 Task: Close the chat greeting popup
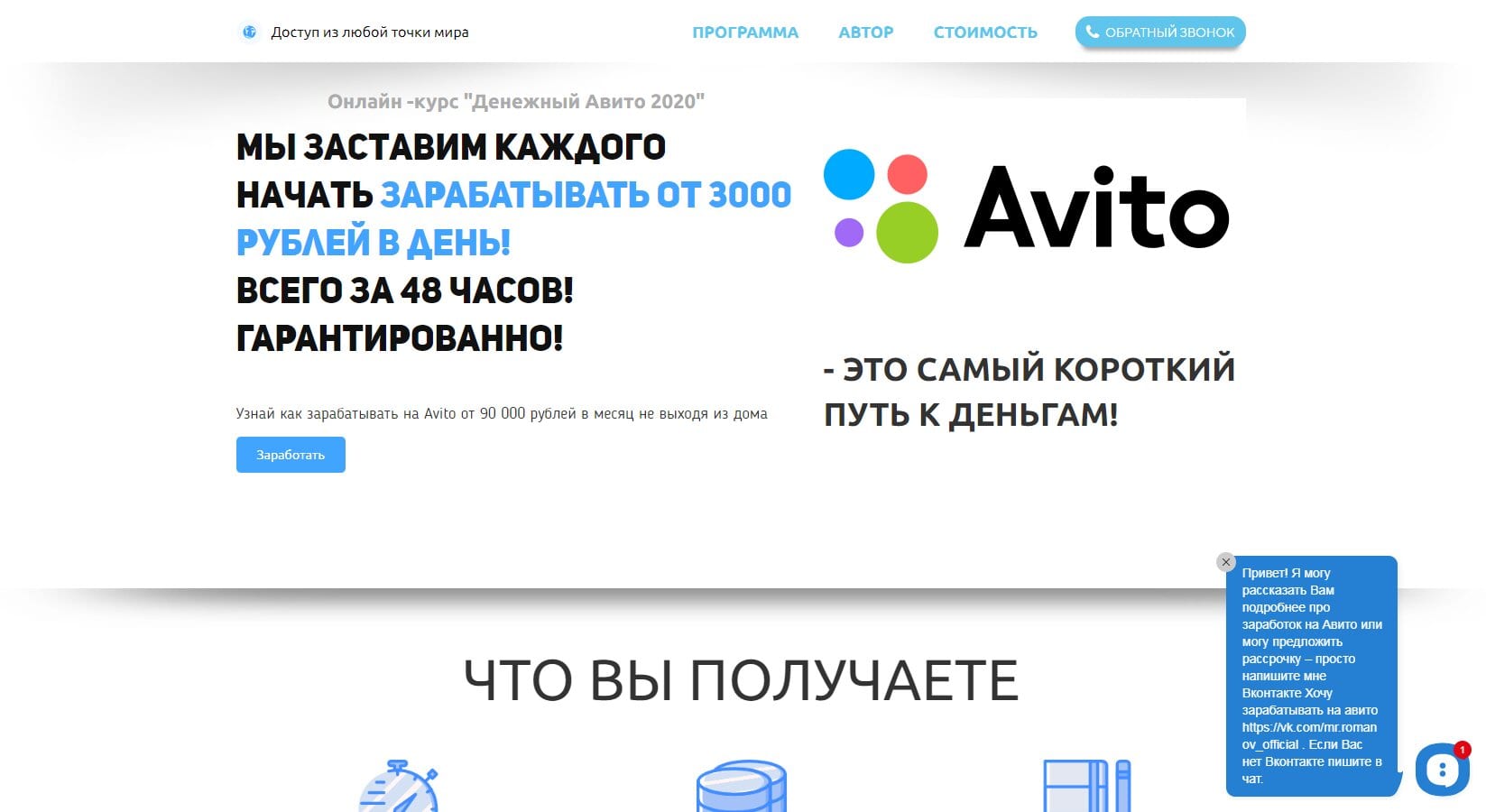(x=1225, y=562)
